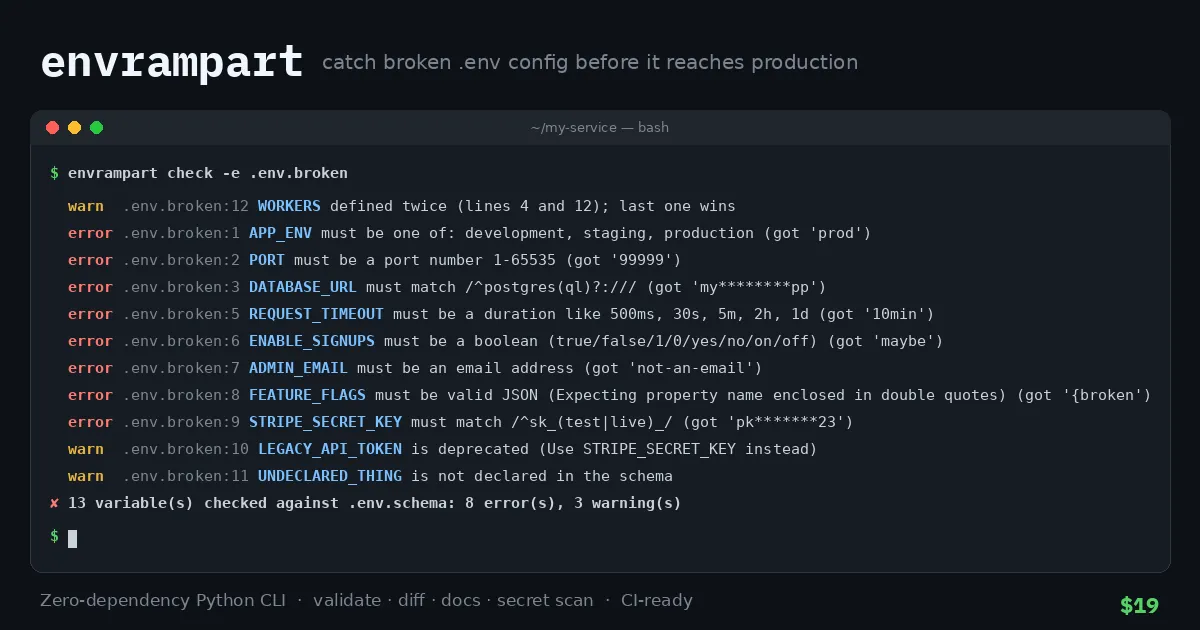This screenshot has width=1200, height=630.
Task: Click the 'error' label on the PORT line
Action: click(x=90, y=260)
